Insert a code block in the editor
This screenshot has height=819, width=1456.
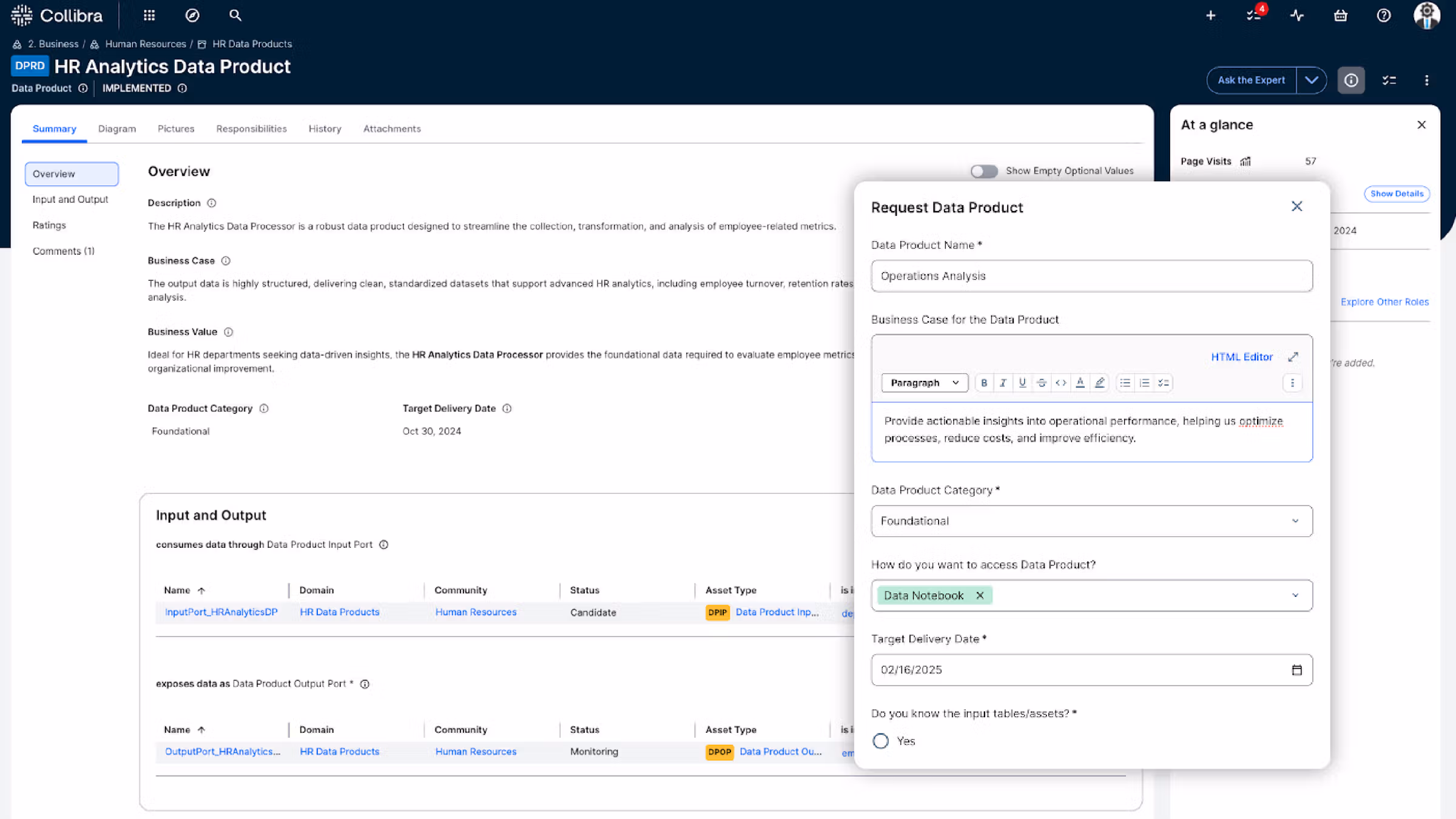[1061, 382]
